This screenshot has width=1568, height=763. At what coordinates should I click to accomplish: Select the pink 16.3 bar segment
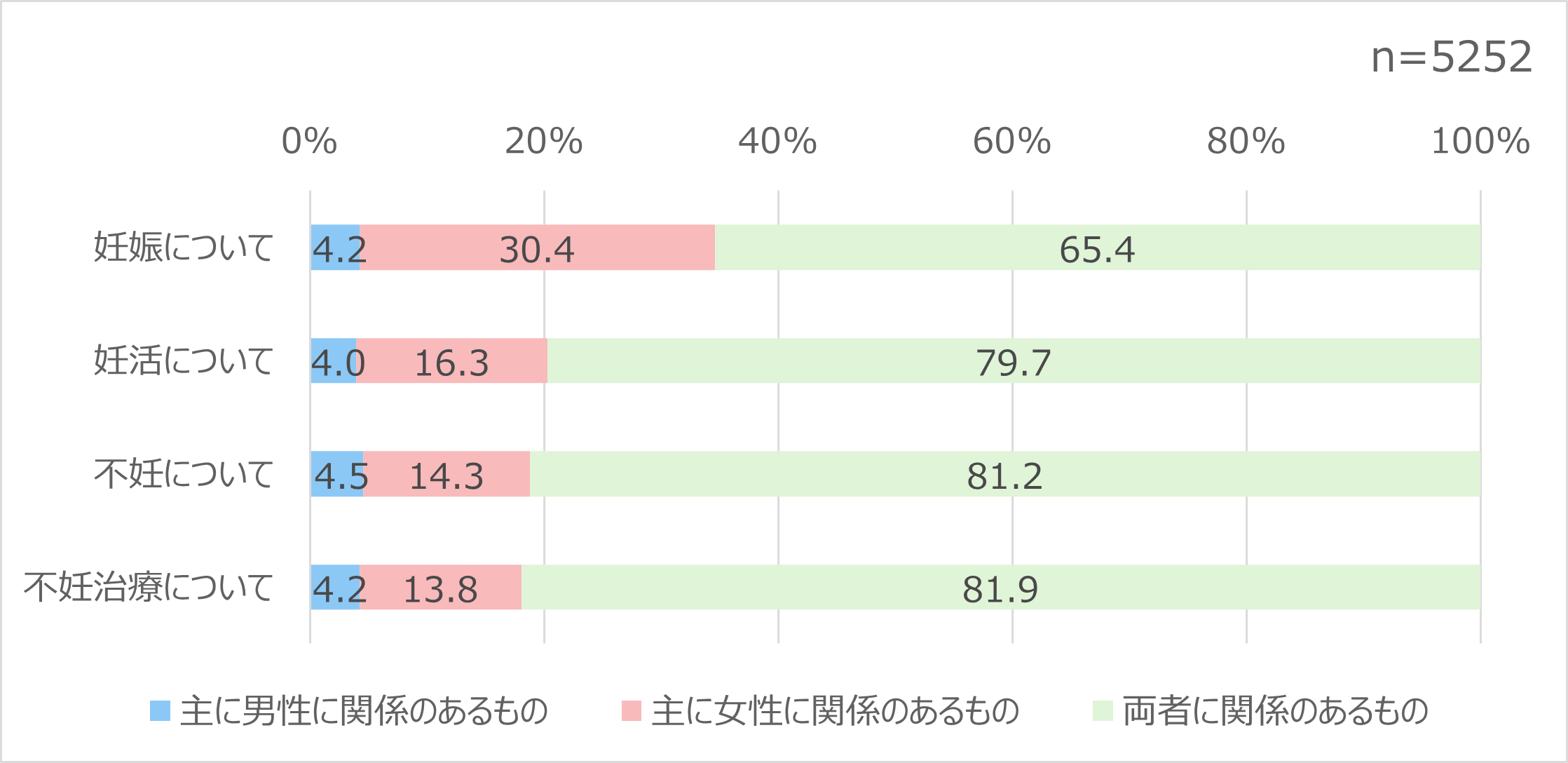(451, 361)
